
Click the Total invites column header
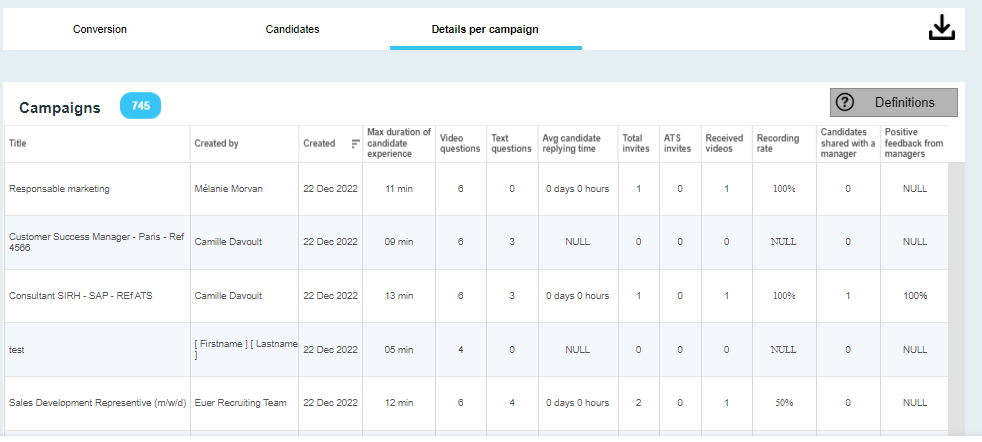tap(633, 144)
